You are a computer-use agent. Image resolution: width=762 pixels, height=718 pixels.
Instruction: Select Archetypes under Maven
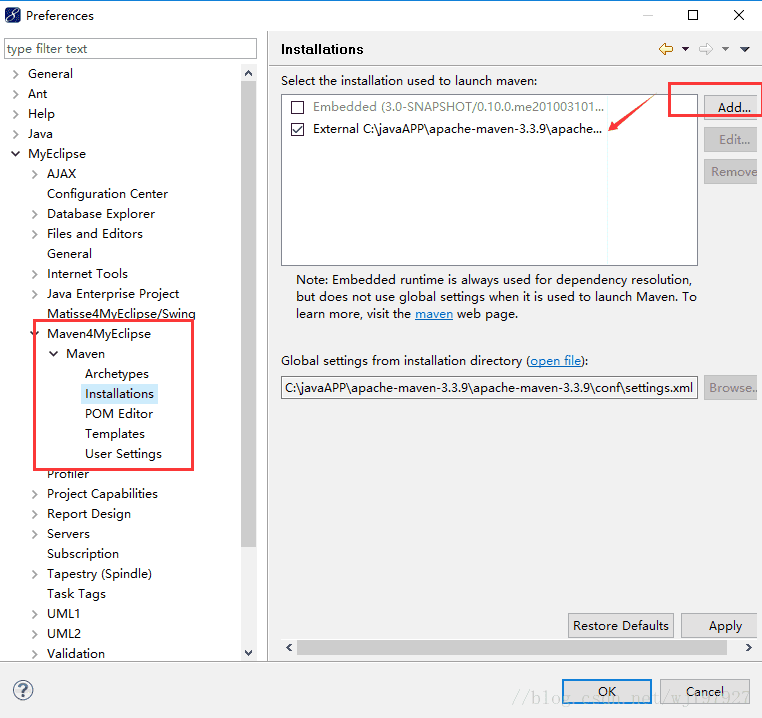(x=117, y=374)
